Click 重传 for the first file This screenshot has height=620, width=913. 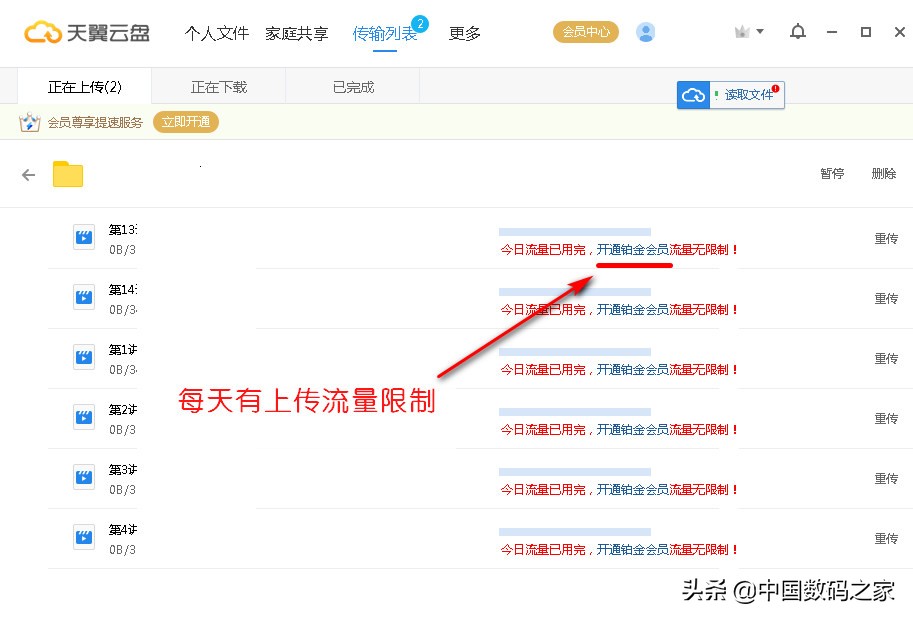coord(884,238)
